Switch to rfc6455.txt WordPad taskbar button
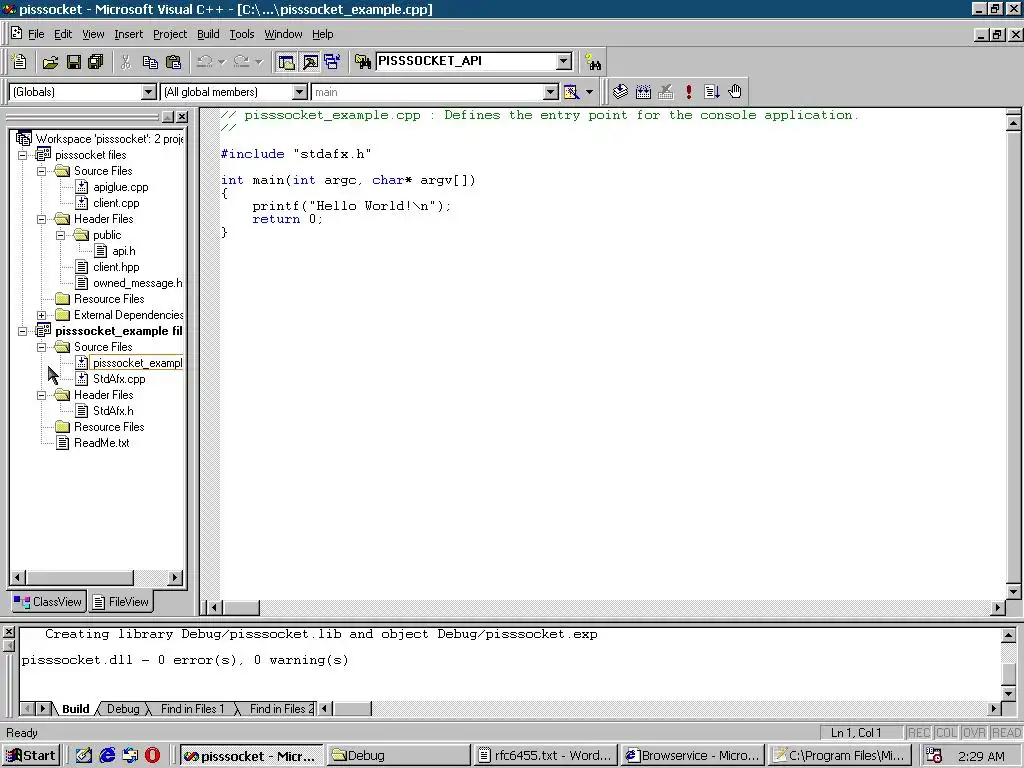Image resolution: width=1024 pixels, height=768 pixels. [545, 756]
